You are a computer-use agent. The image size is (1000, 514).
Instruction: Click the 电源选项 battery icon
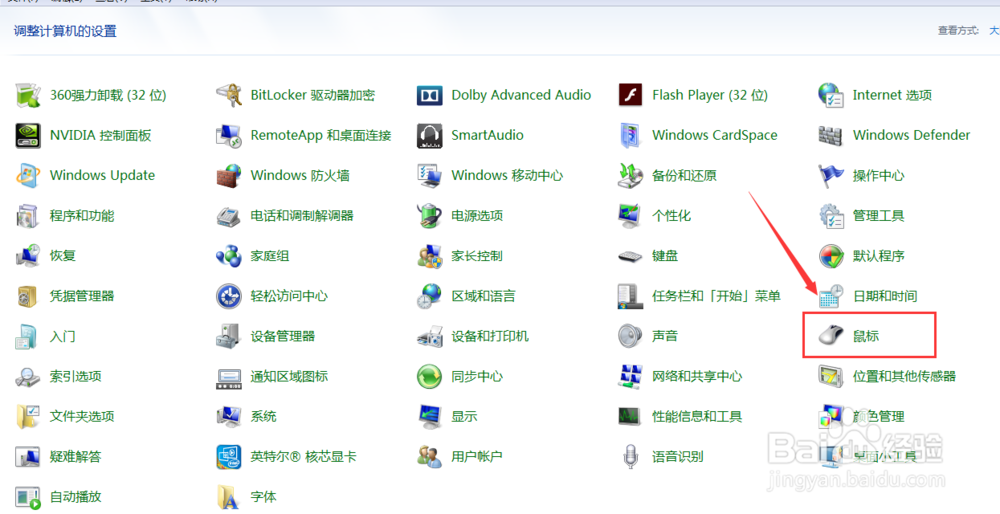(x=430, y=216)
